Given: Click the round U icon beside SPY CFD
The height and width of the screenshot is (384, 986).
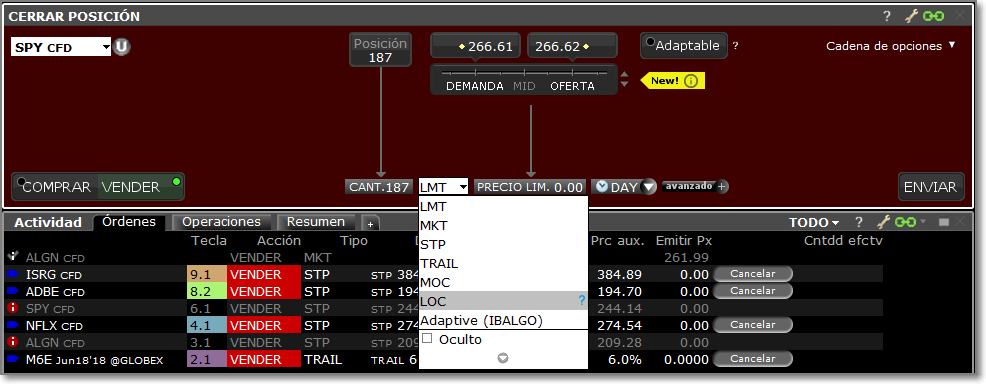Looking at the screenshot, I should 122,47.
